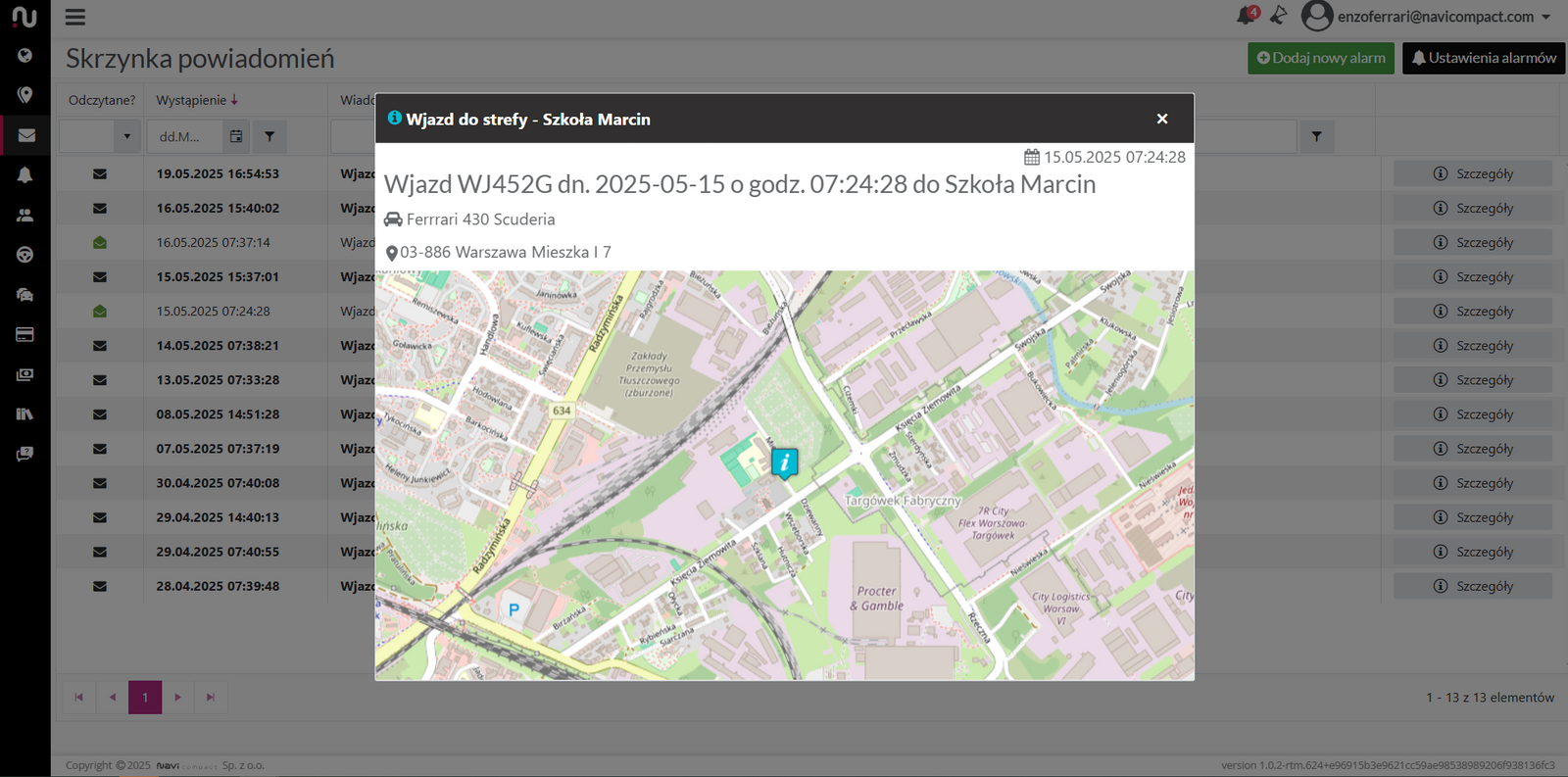Open the date picker calendar for Wystąpienie
The height and width of the screenshot is (777, 1568).
pos(236,136)
